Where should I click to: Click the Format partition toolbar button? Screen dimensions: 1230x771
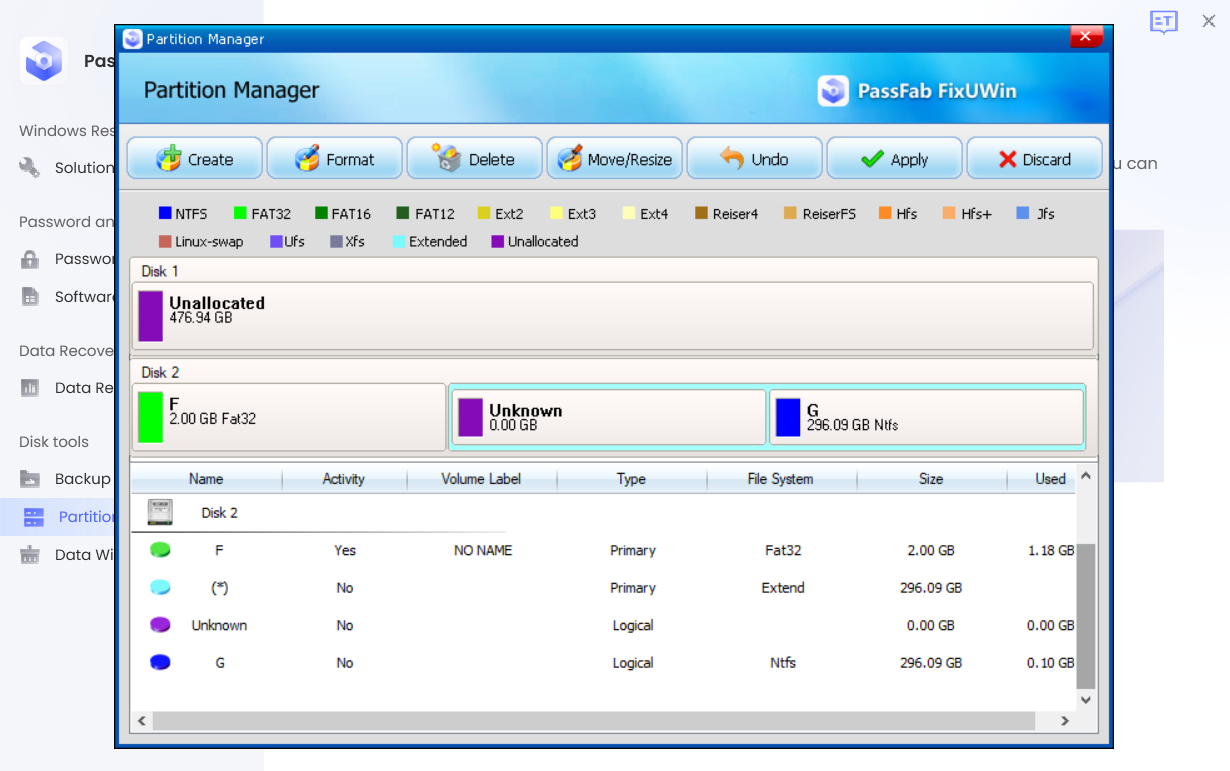[x=335, y=159]
